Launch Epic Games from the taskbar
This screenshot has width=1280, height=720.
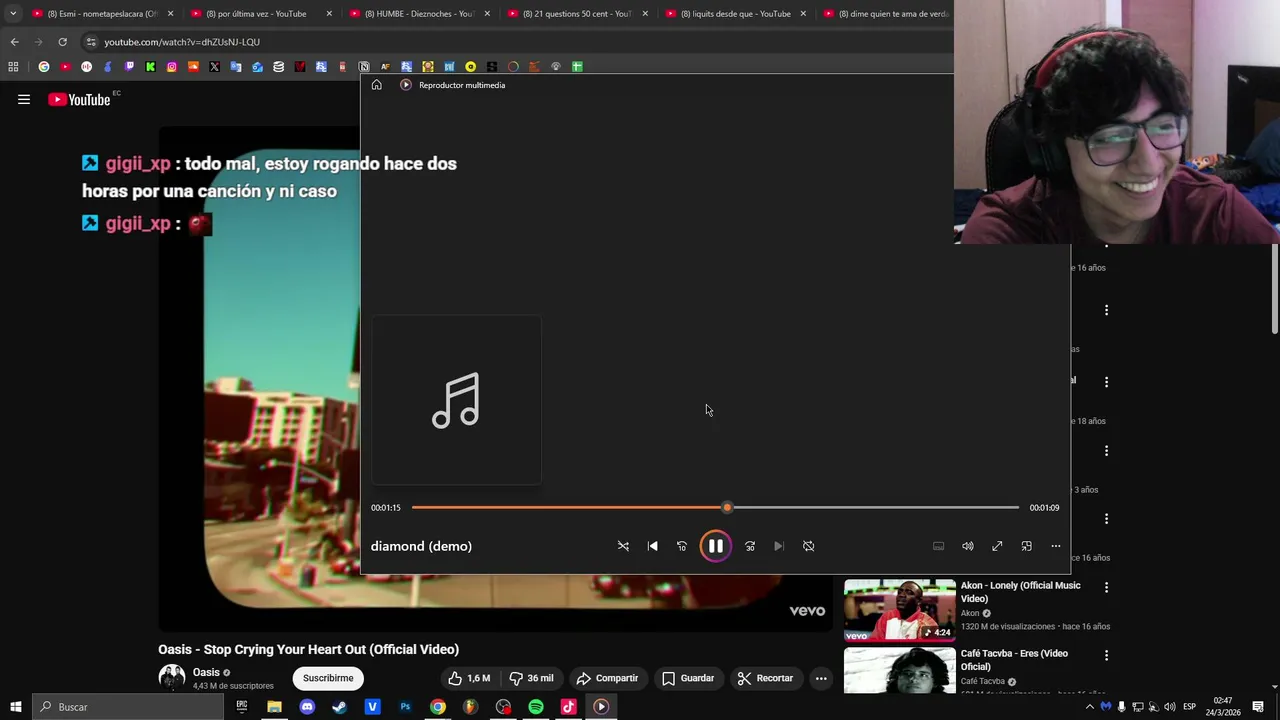241,707
